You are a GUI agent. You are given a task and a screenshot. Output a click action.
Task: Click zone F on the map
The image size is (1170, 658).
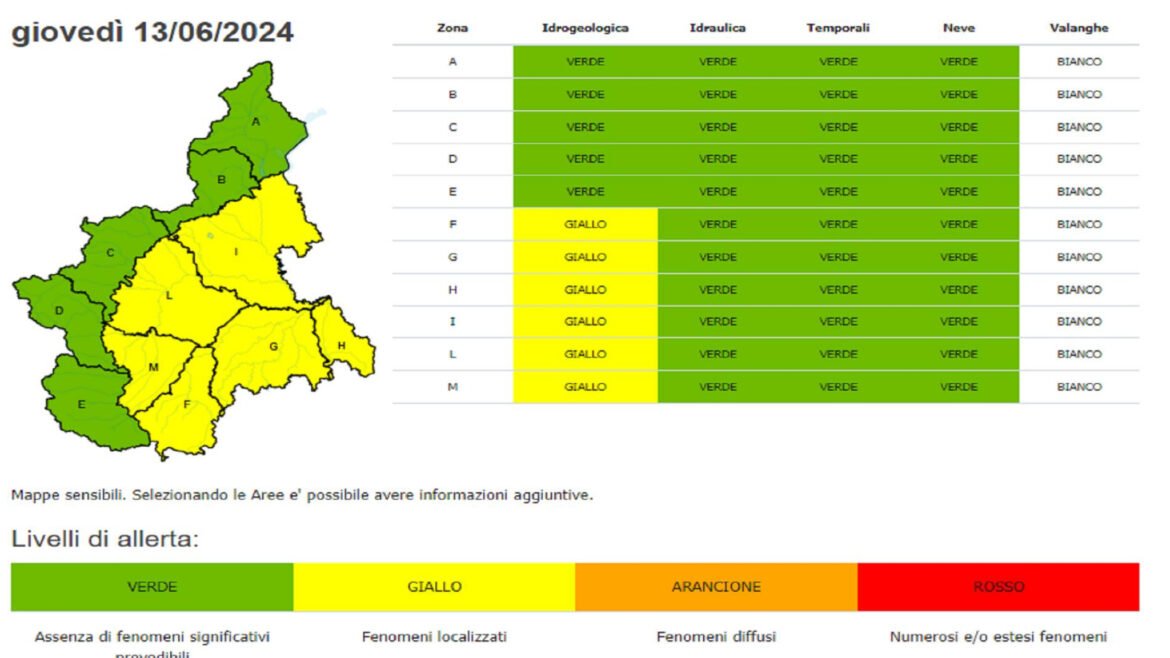point(185,405)
